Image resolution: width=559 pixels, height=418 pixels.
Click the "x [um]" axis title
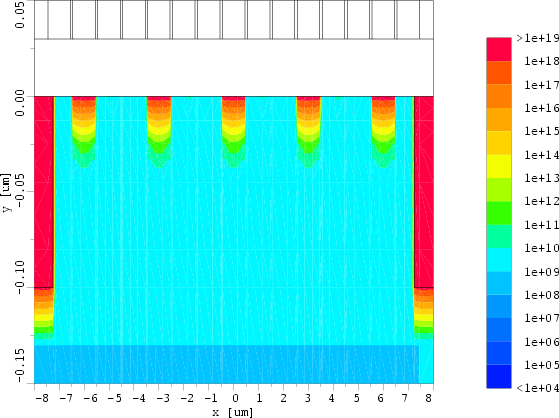[232, 412]
